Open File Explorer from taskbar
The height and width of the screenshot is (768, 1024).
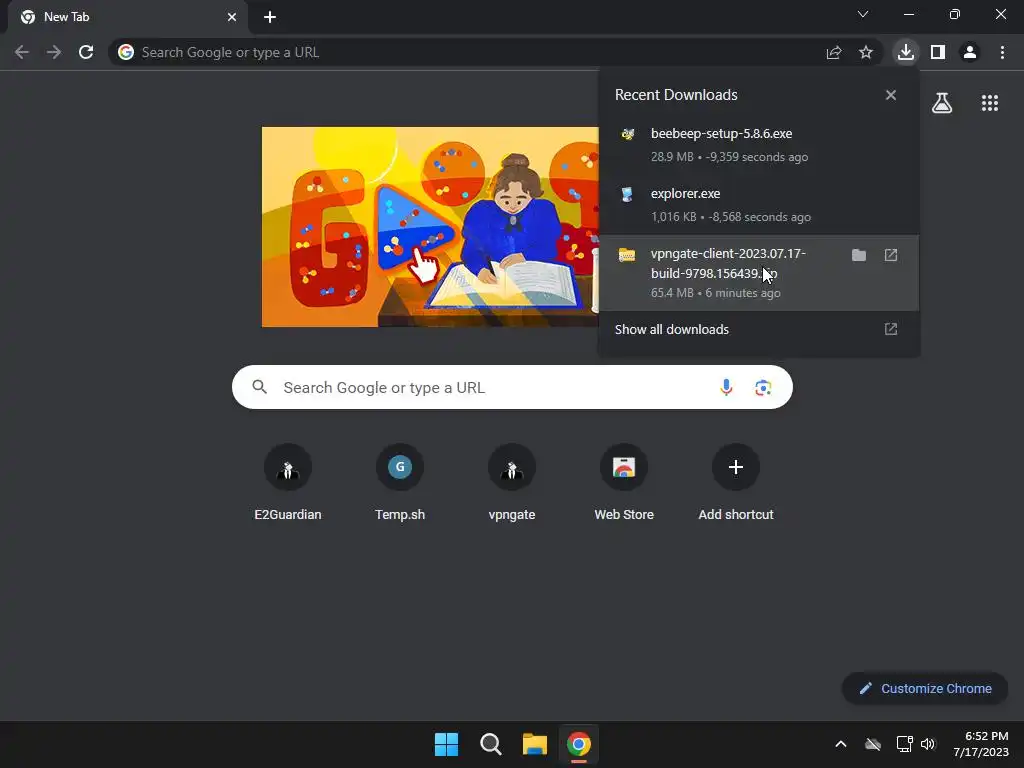coord(535,744)
